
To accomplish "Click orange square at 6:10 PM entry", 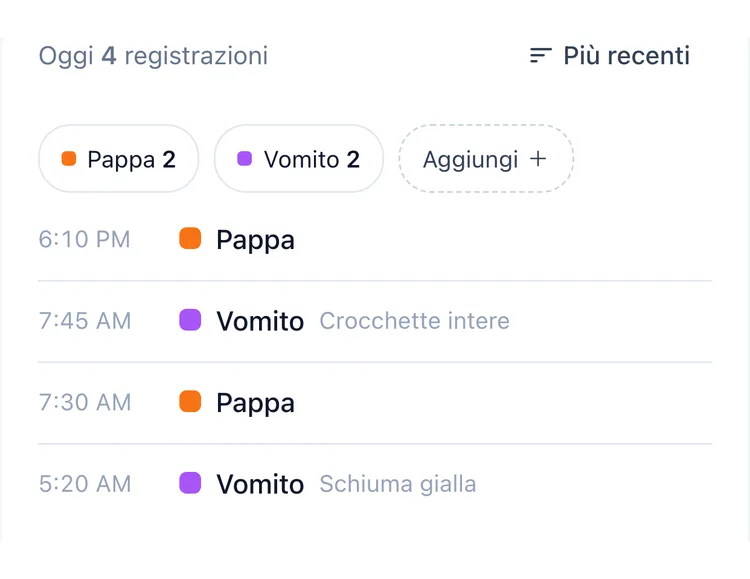I will [x=190, y=238].
